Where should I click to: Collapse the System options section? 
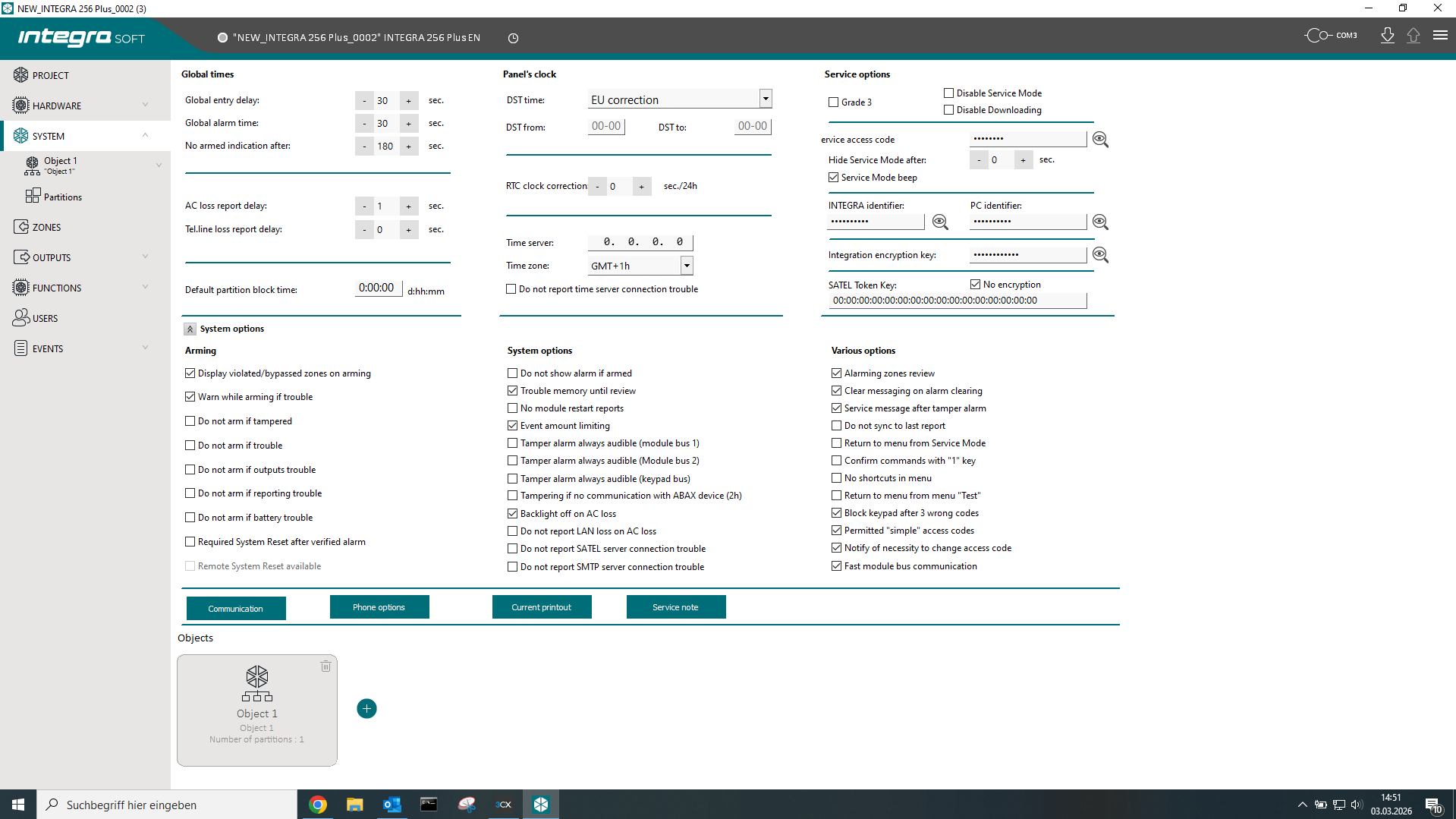click(190, 329)
